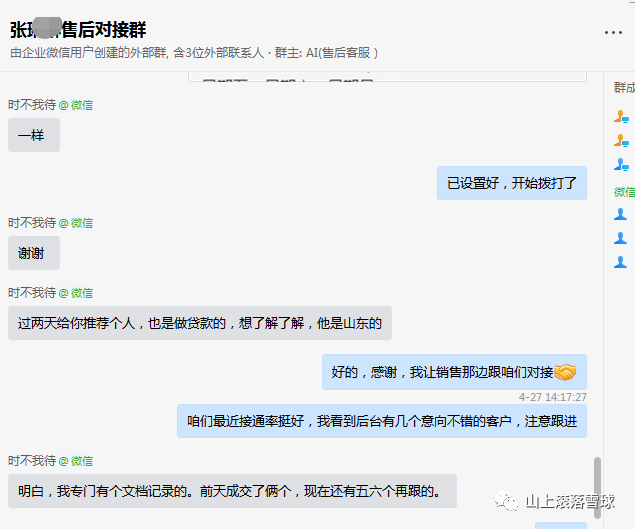
Task: Click sender name 时不我待 above the 贷款 message
Action: (x=32, y=293)
